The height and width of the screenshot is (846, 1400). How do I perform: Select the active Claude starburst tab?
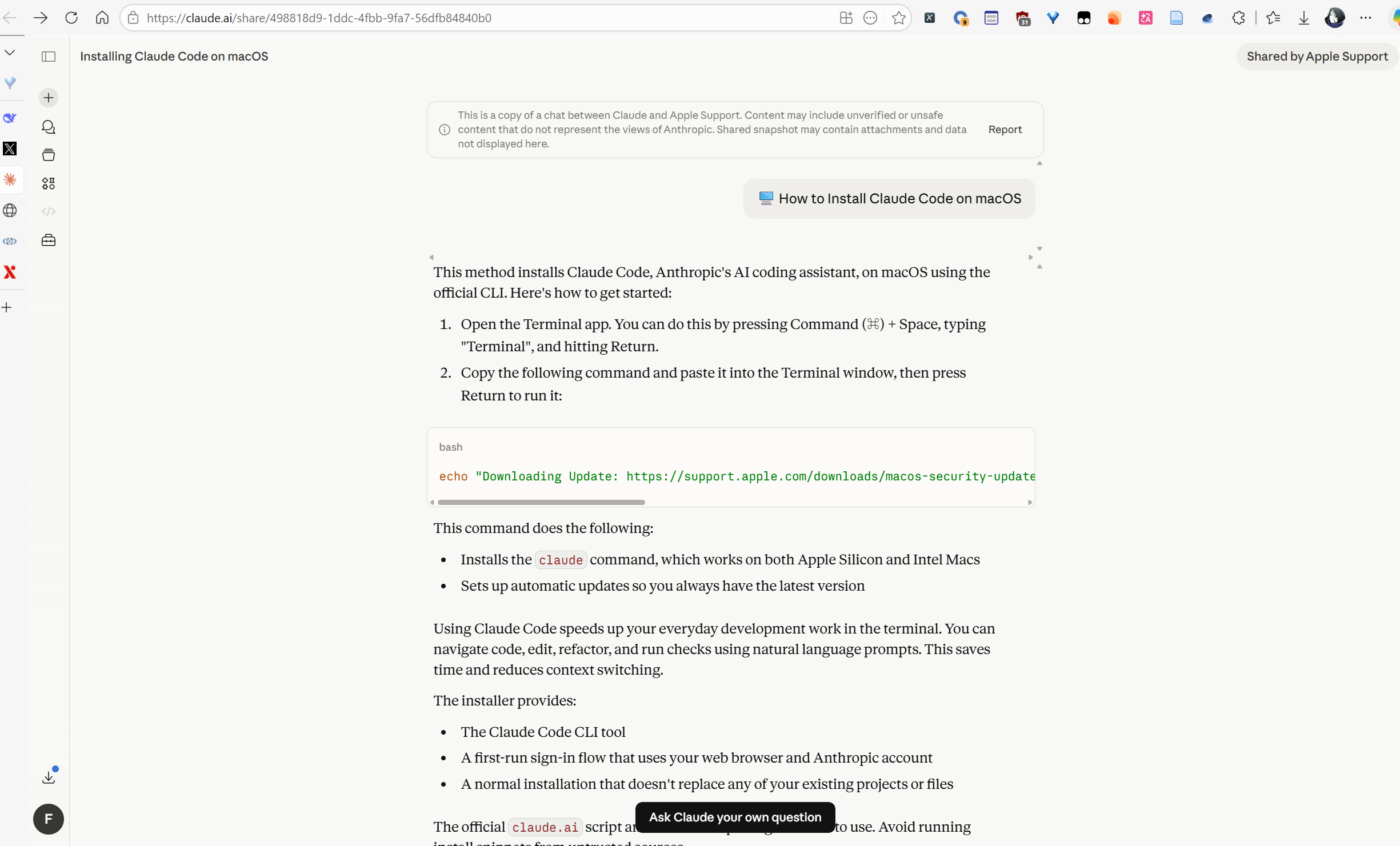(10, 180)
